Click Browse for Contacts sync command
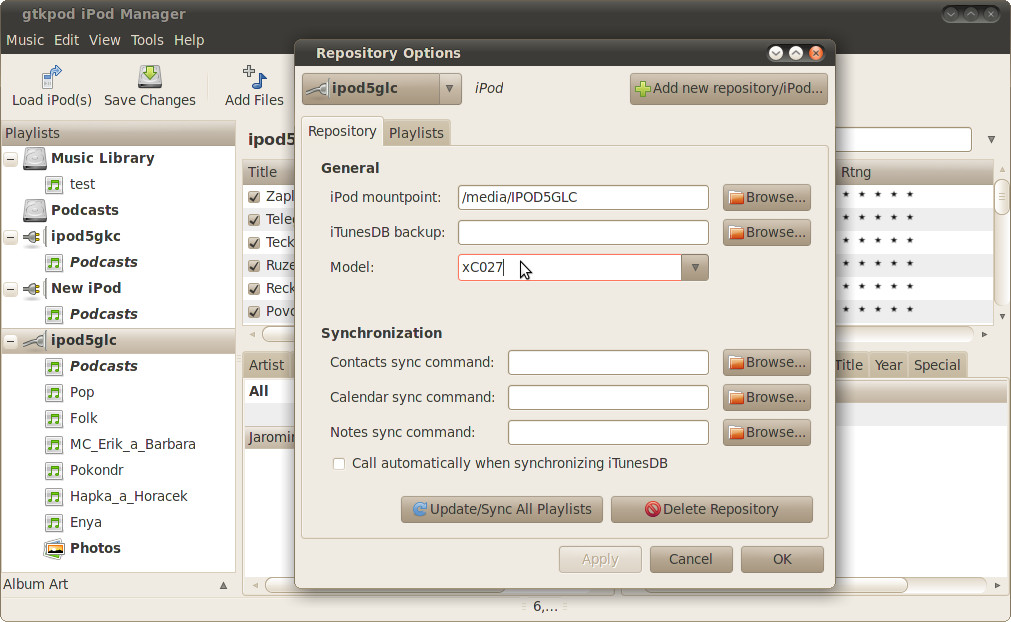The width and height of the screenshot is (1011, 622). pyautogui.click(x=767, y=362)
